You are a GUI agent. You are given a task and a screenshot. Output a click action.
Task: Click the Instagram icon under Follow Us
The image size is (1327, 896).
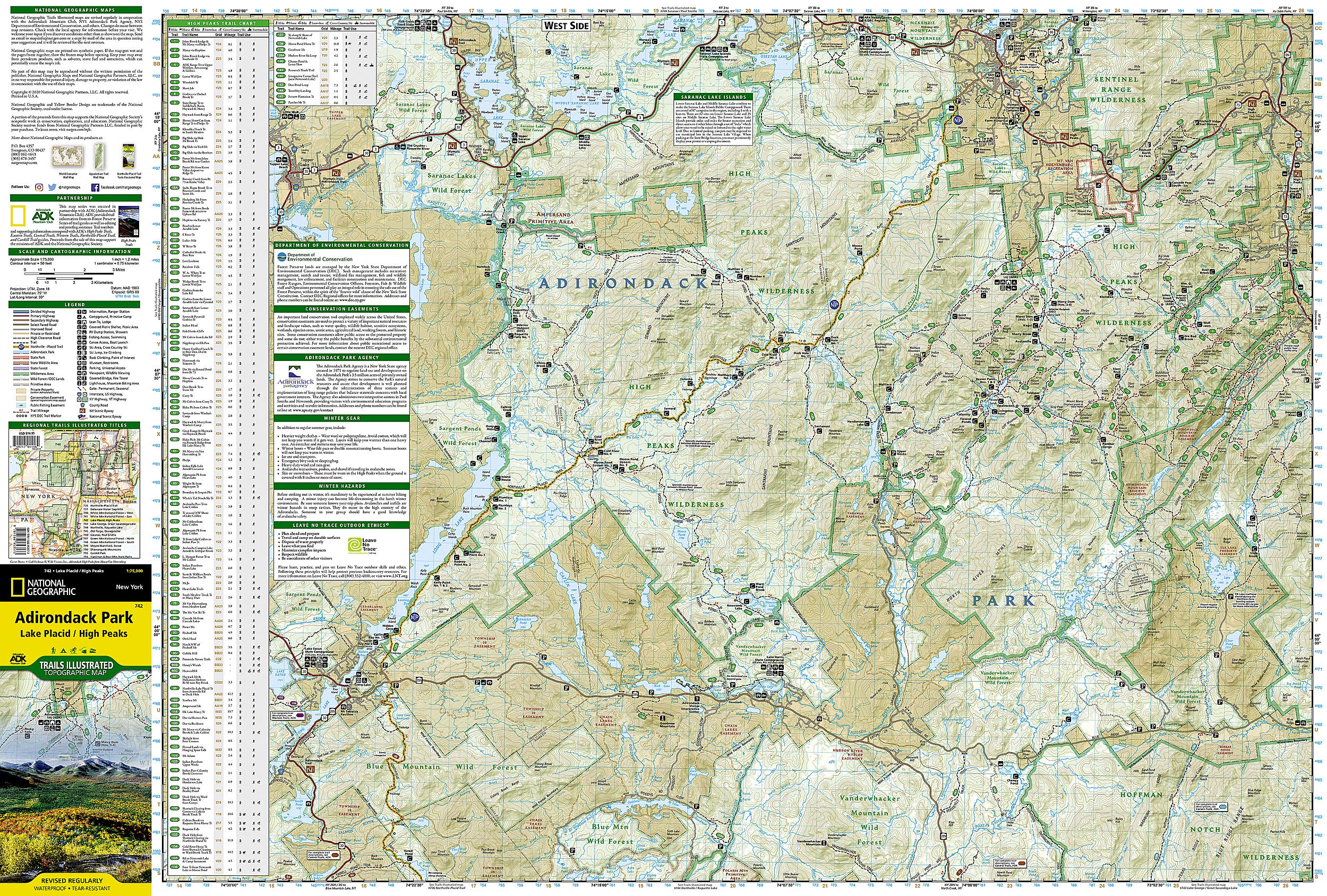point(39,187)
